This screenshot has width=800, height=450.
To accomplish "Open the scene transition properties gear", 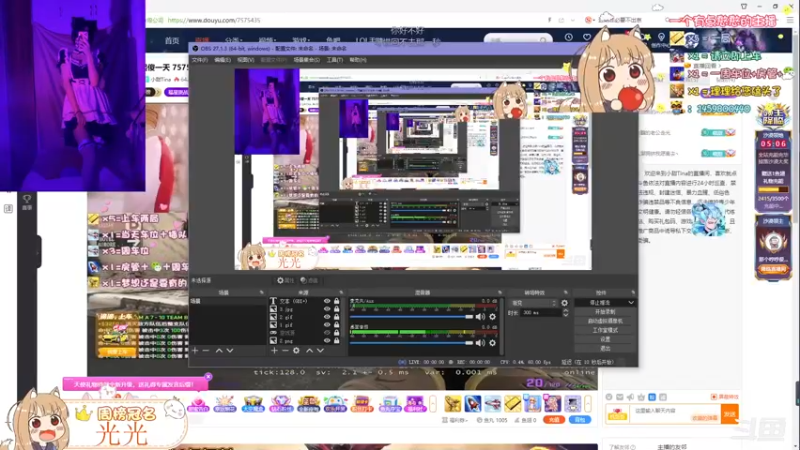I will [564, 303].
